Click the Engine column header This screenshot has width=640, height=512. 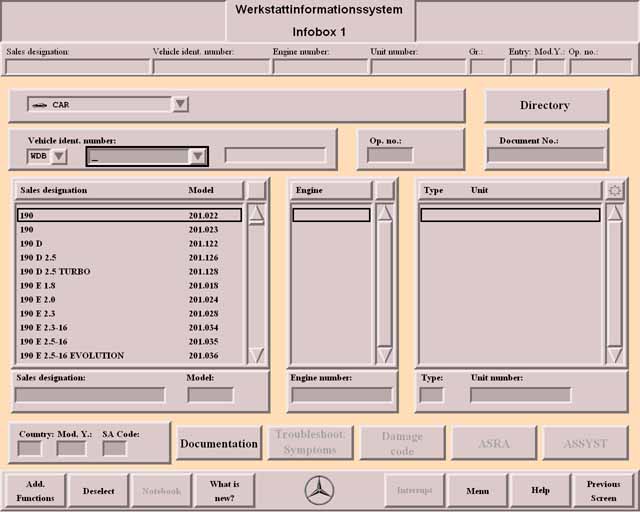point(331,190)
